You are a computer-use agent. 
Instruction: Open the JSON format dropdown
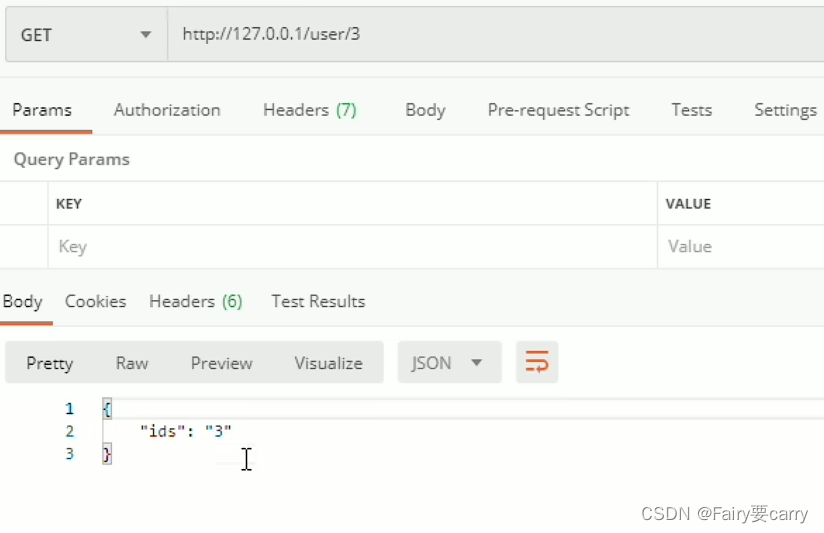tap(449, 362)
